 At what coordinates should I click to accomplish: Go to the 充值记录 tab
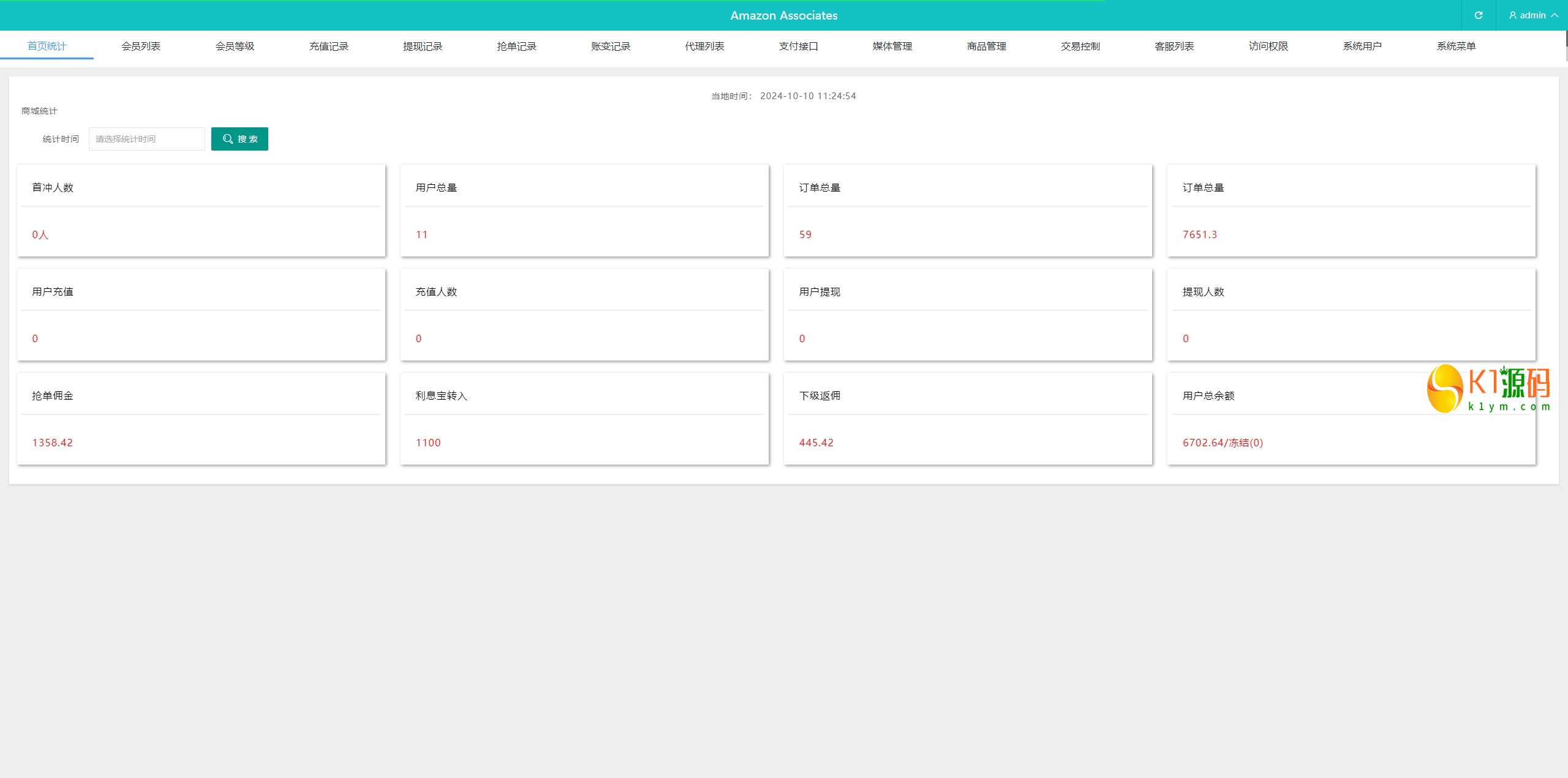click(328, 47)
